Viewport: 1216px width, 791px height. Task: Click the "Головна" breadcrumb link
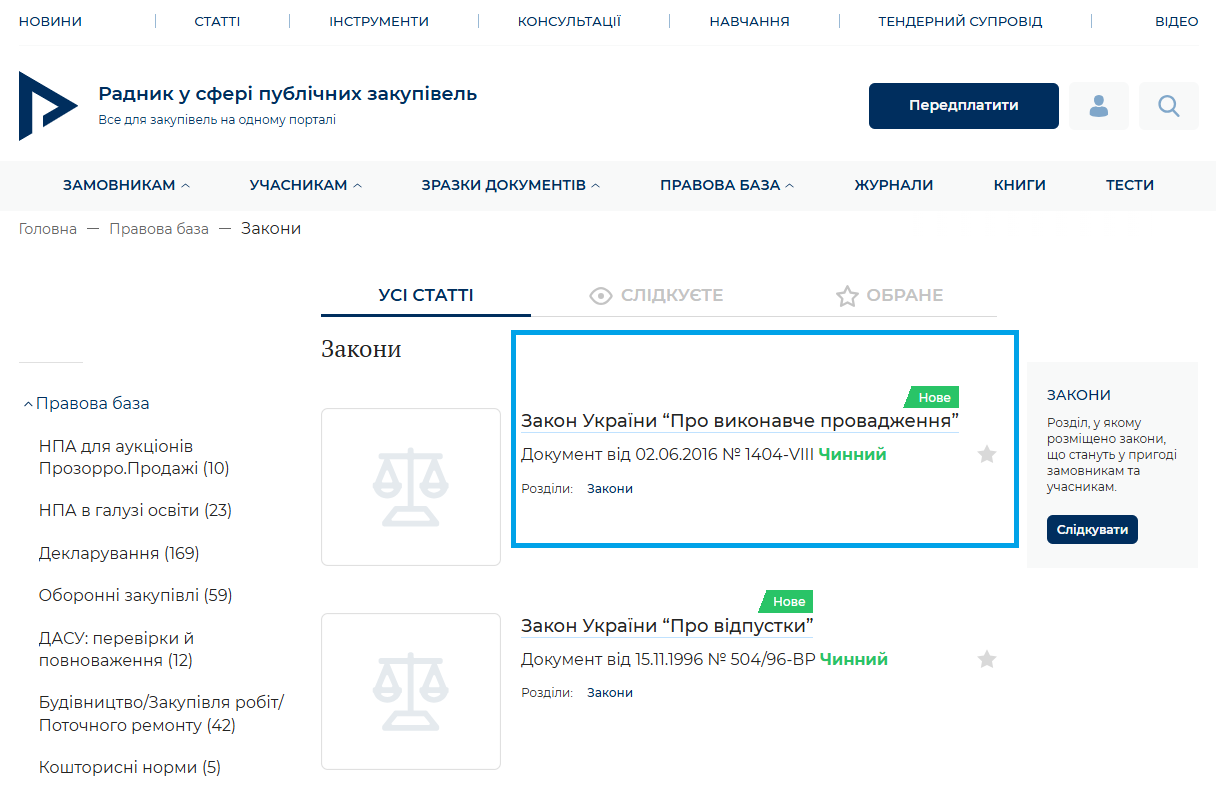click(48, 229)
